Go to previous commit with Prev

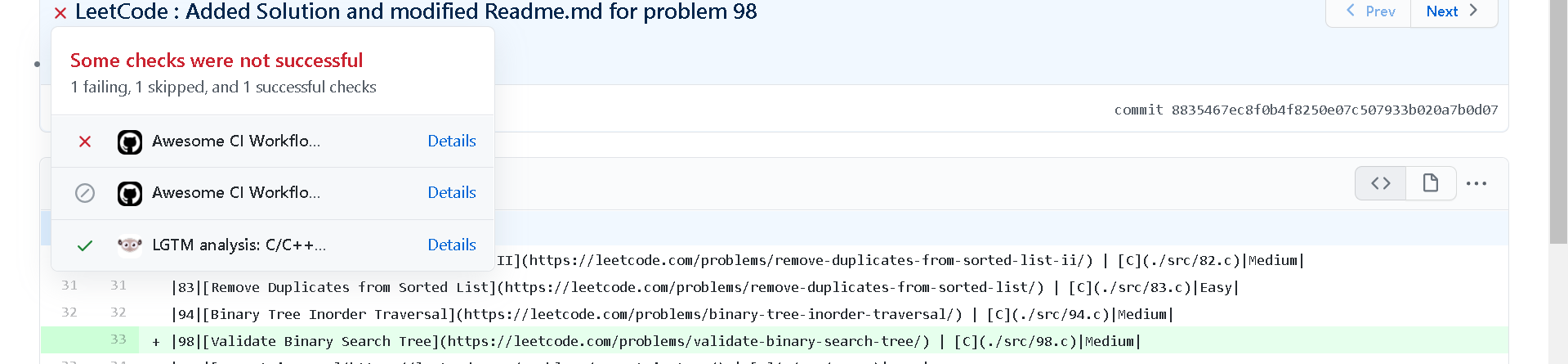(x=1369, y=11)
